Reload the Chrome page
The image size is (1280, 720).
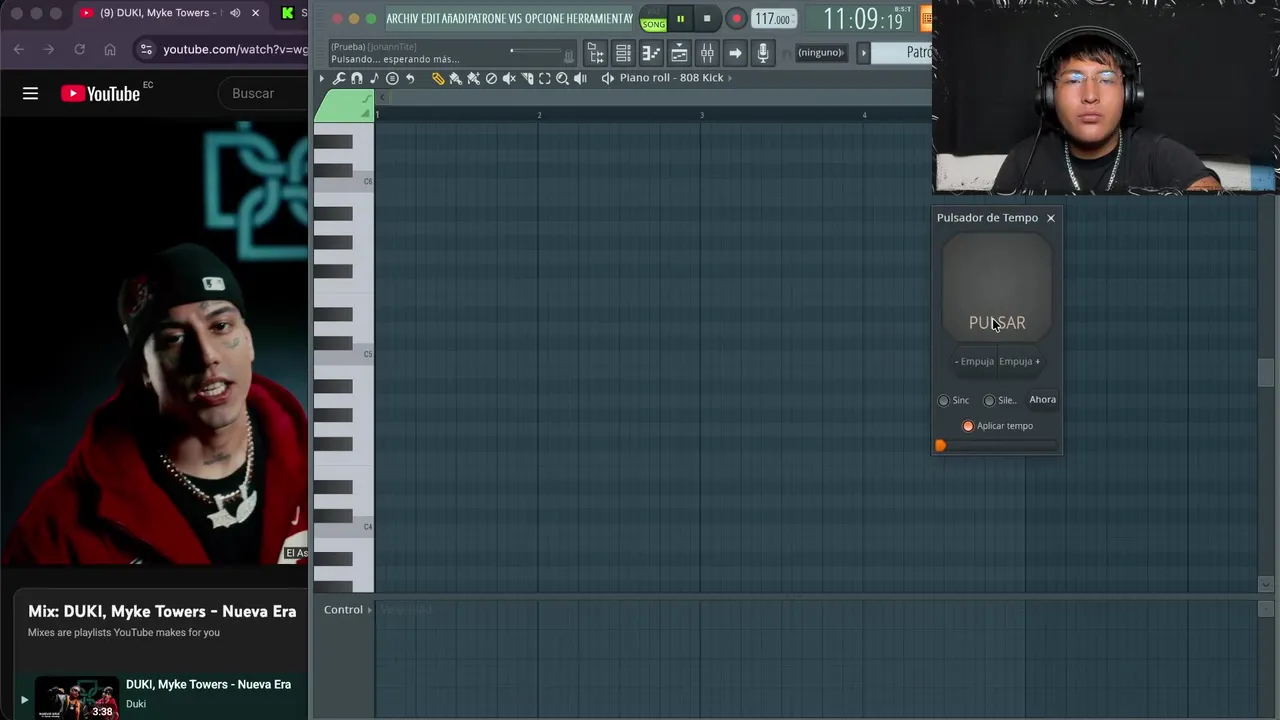[79, 49]
